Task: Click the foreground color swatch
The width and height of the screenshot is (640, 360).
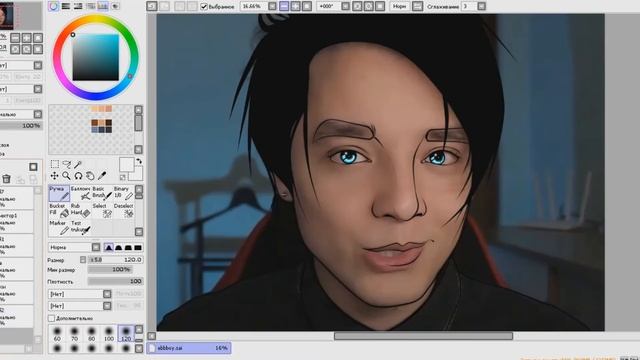Action: pos(127,164)
